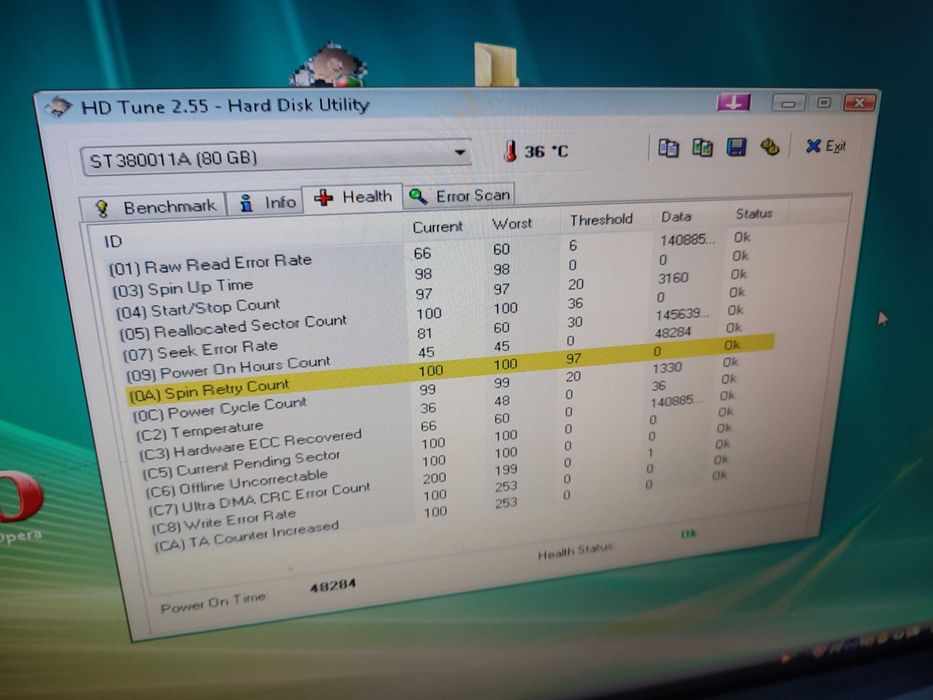Click the copy screenshot to clipboard icon
The image size is (933, 700).
pos(702,147)
